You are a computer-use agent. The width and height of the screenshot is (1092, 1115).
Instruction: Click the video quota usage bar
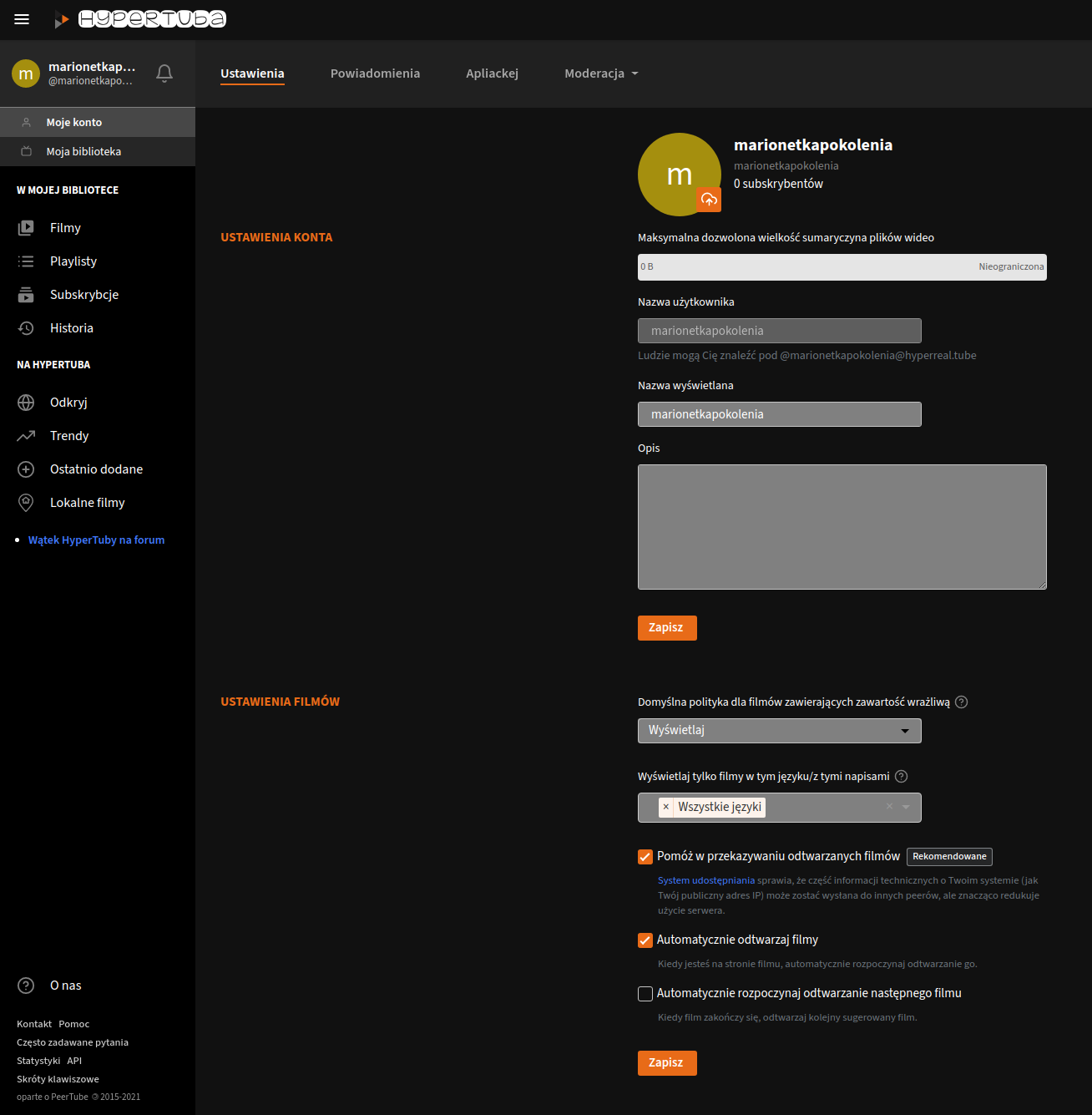coord(842,267)
